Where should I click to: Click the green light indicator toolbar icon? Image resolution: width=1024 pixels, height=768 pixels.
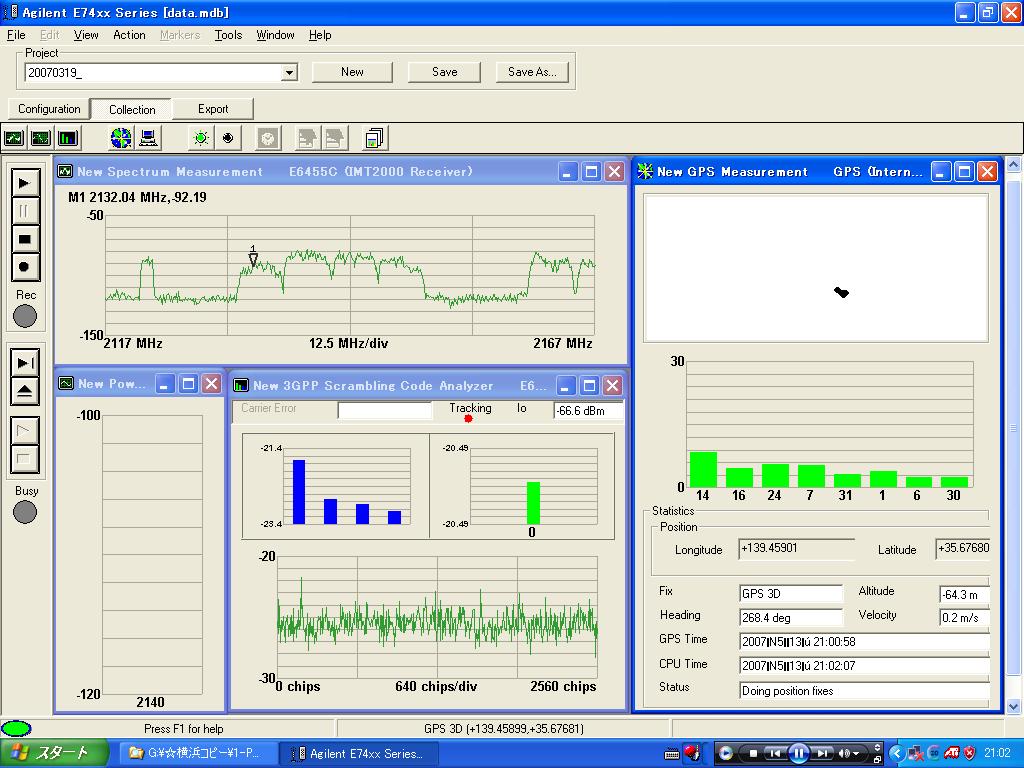[x=201, y=138]
